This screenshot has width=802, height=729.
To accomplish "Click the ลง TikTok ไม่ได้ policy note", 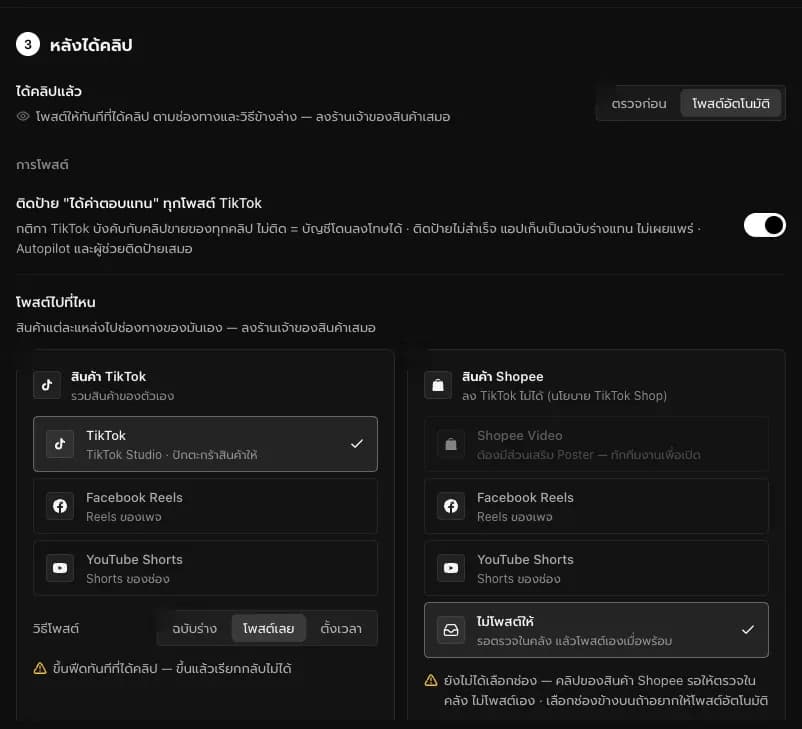I will click(x=565, y=396).
